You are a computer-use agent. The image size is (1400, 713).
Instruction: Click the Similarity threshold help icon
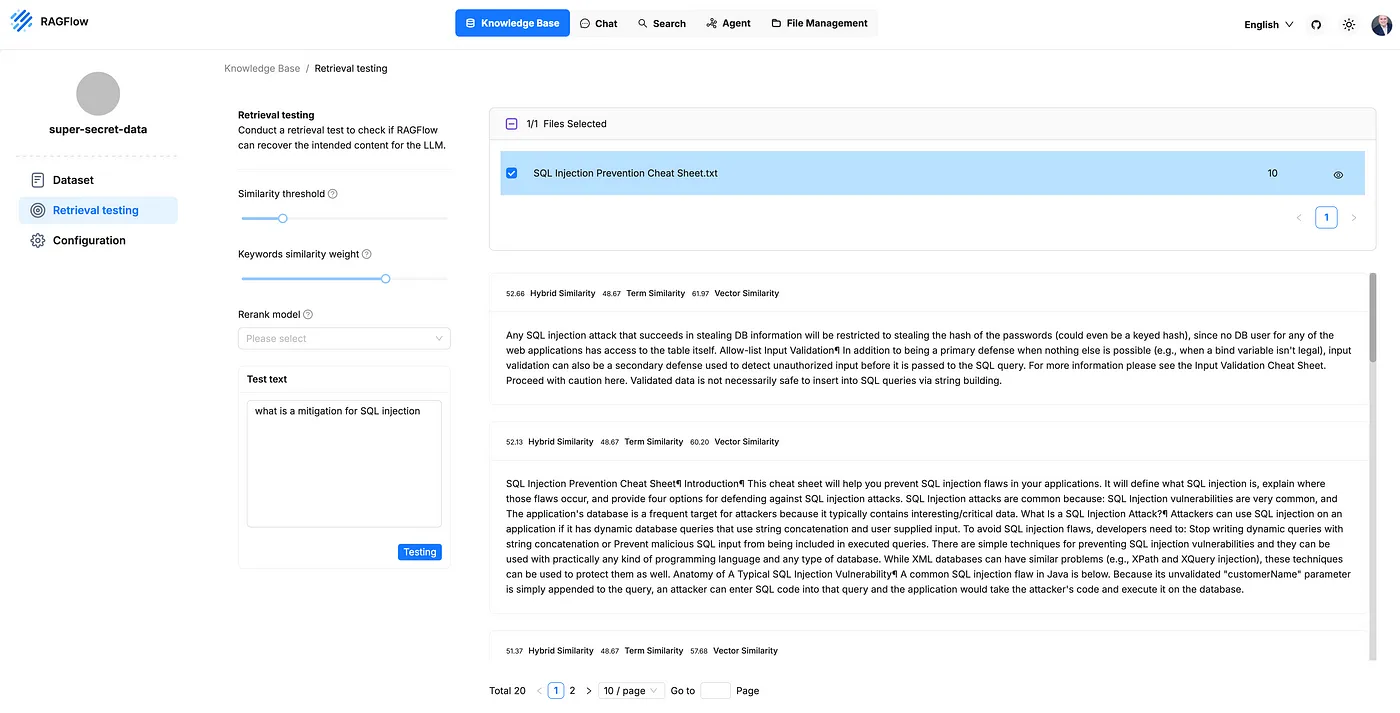(333, 194)
